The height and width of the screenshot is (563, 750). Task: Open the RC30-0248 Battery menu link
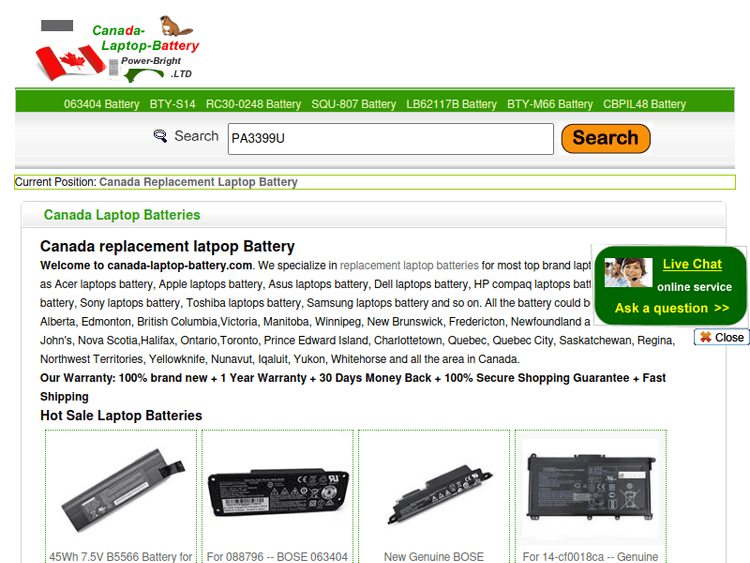point(254,104)
